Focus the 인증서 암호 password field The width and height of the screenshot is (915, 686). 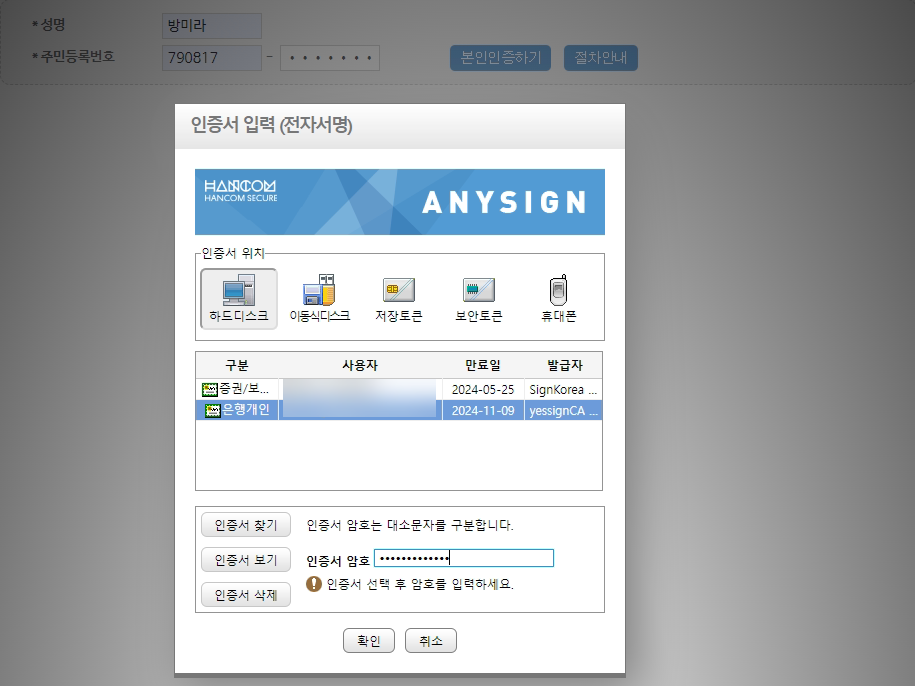[x=464, y=558]
